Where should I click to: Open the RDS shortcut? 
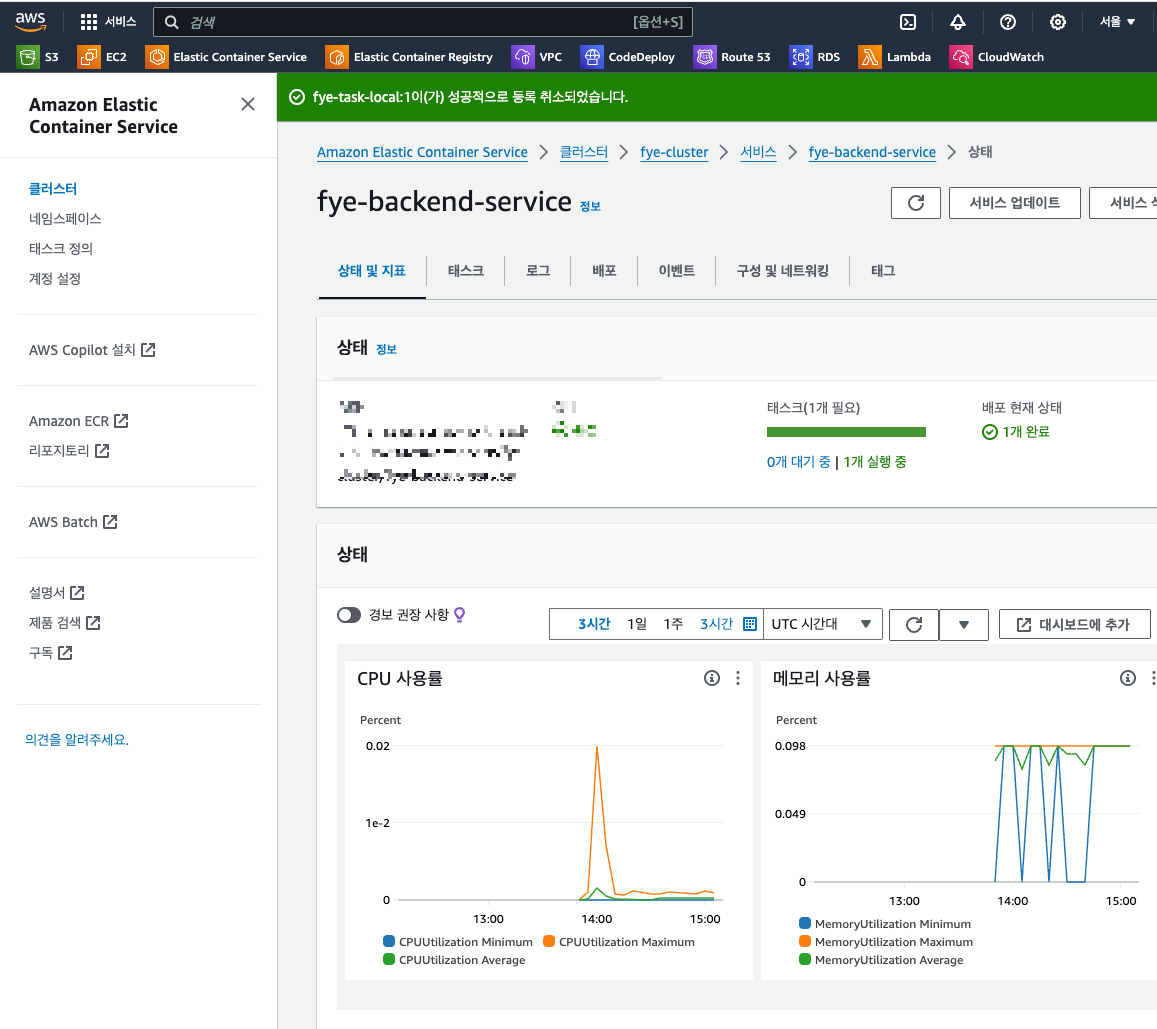815,57
